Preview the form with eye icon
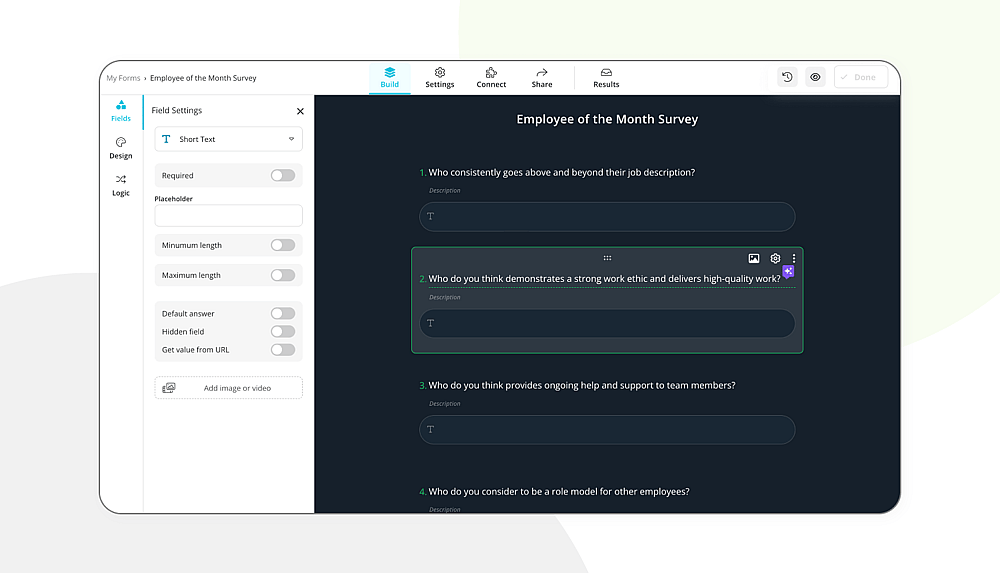This screenshot has width=1000, height=573. pyautogui.click(x=815, y=77)
